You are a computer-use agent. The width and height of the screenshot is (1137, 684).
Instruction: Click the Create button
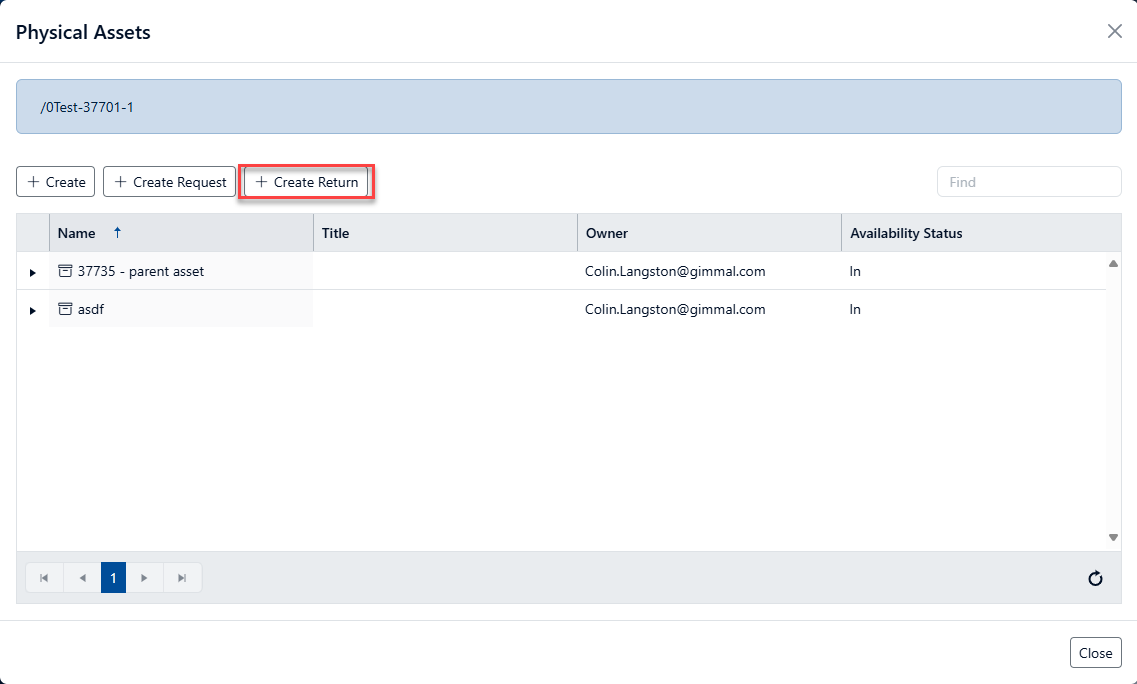(x=56, y=182)
